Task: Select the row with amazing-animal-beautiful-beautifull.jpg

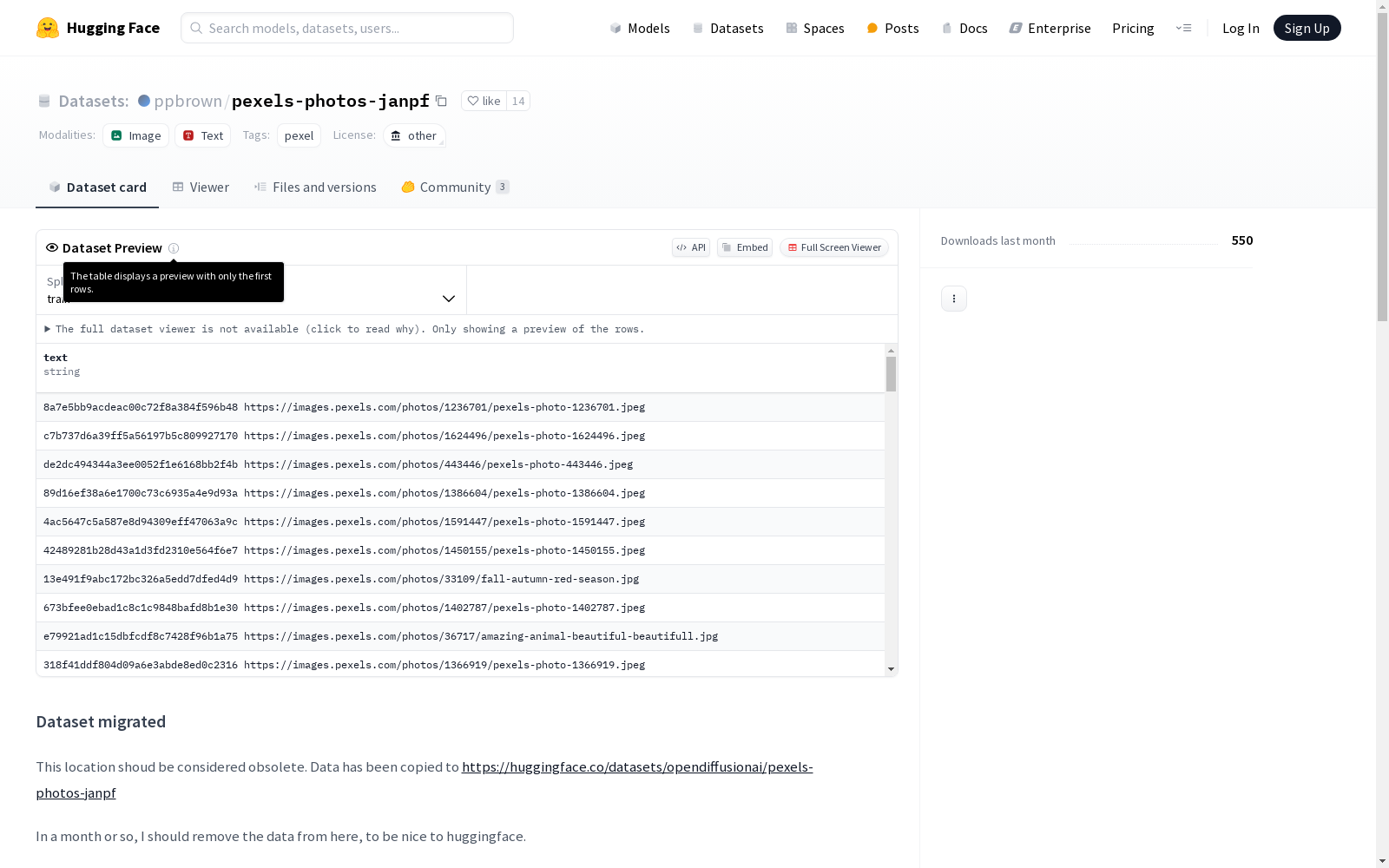Action: 460,636
